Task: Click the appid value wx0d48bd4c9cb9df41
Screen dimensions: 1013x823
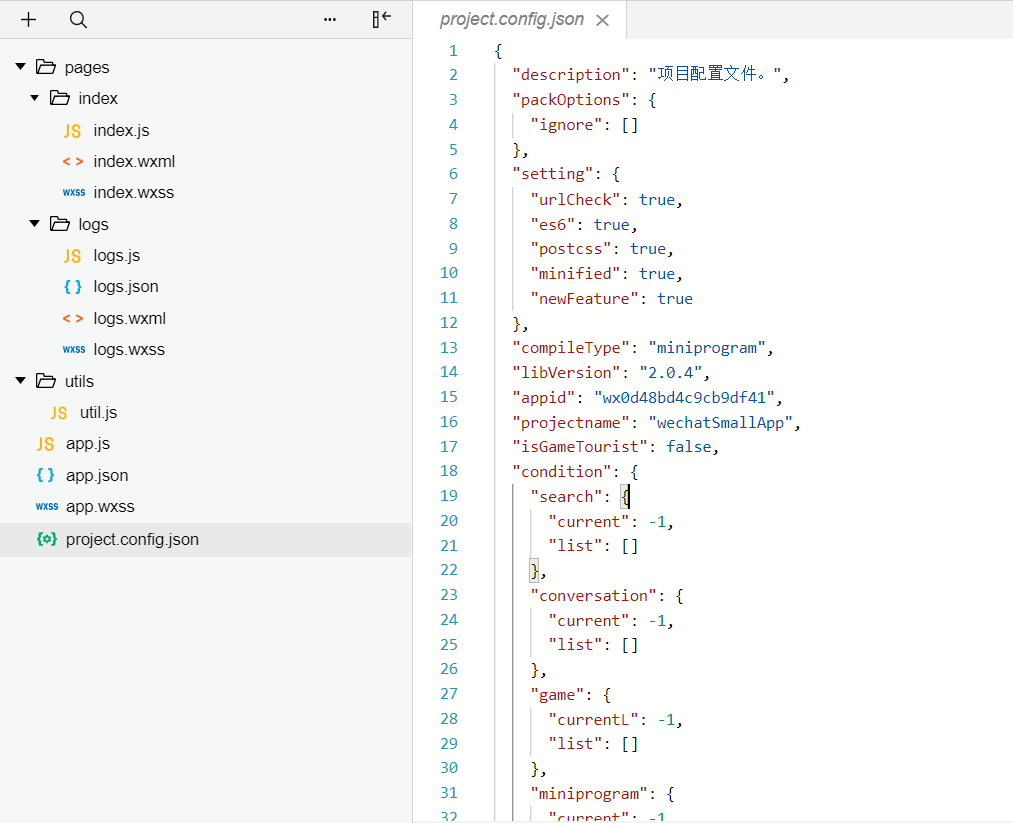Action: [684, 398]
